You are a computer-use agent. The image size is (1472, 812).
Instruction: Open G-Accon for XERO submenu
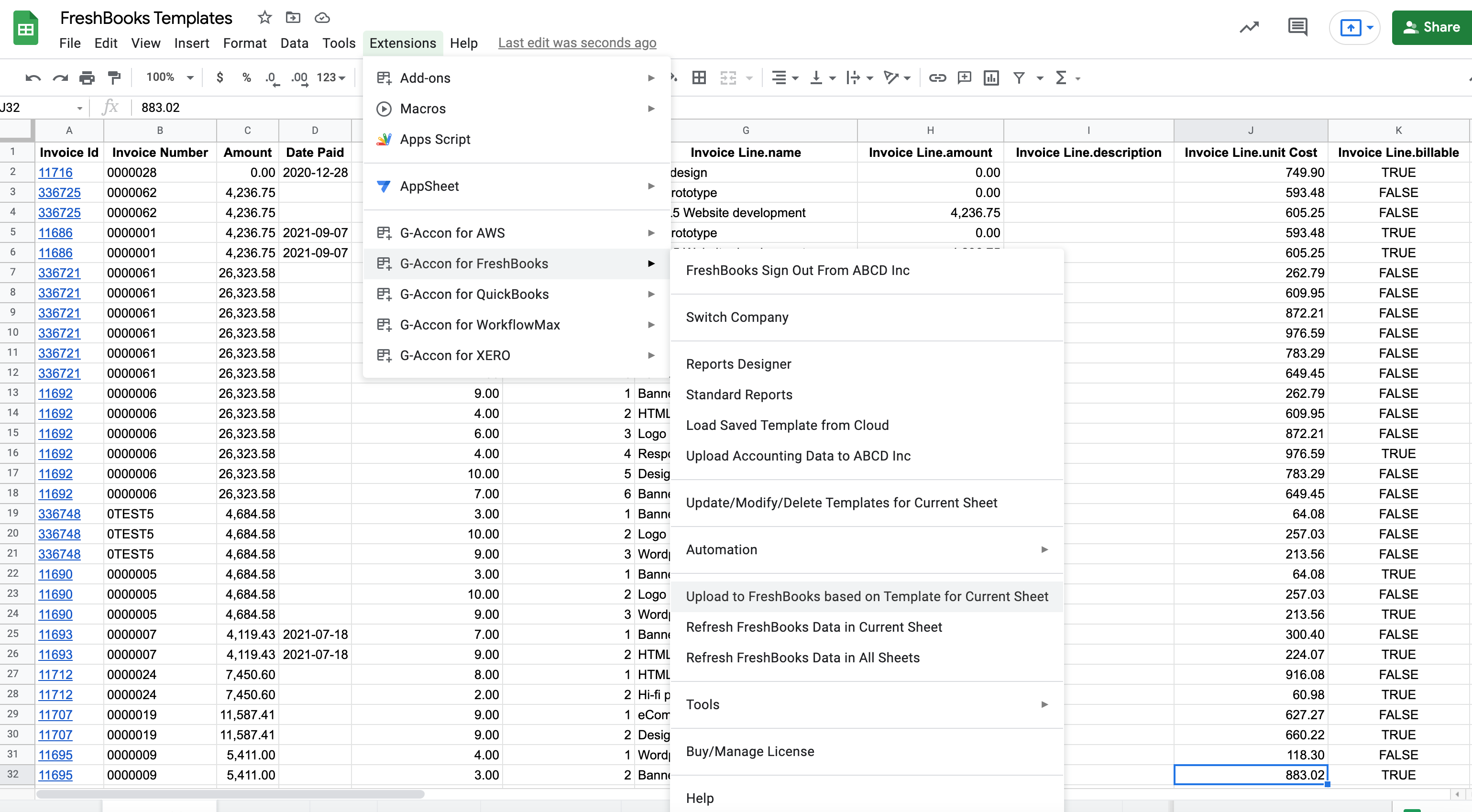coord(516,355)
